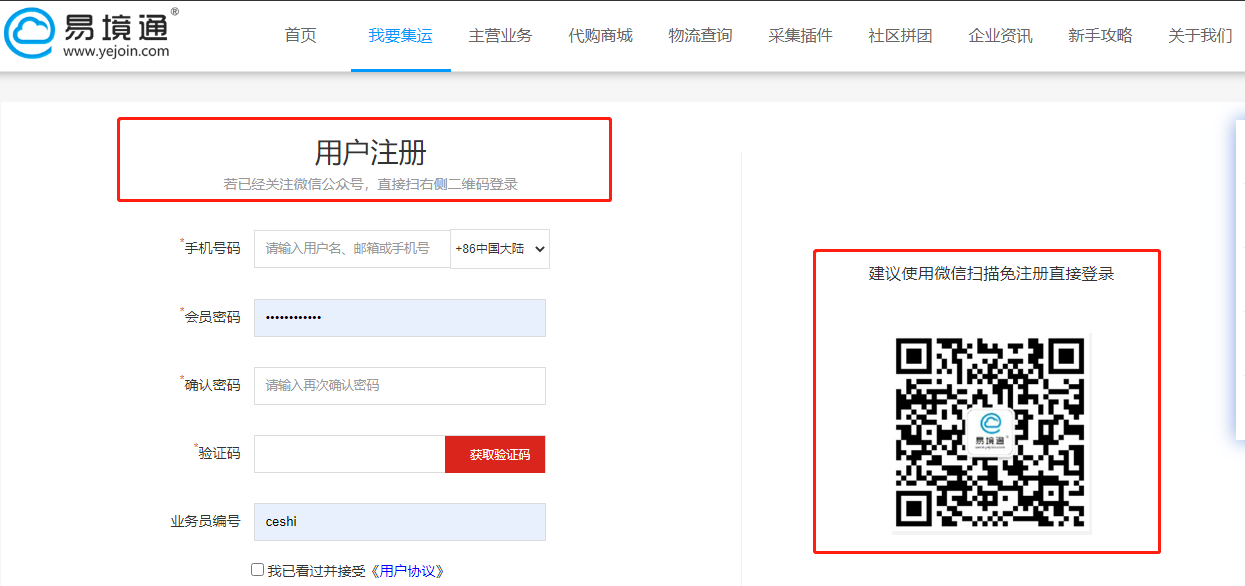Open 企业资讯 menu item

[1000, 35]
